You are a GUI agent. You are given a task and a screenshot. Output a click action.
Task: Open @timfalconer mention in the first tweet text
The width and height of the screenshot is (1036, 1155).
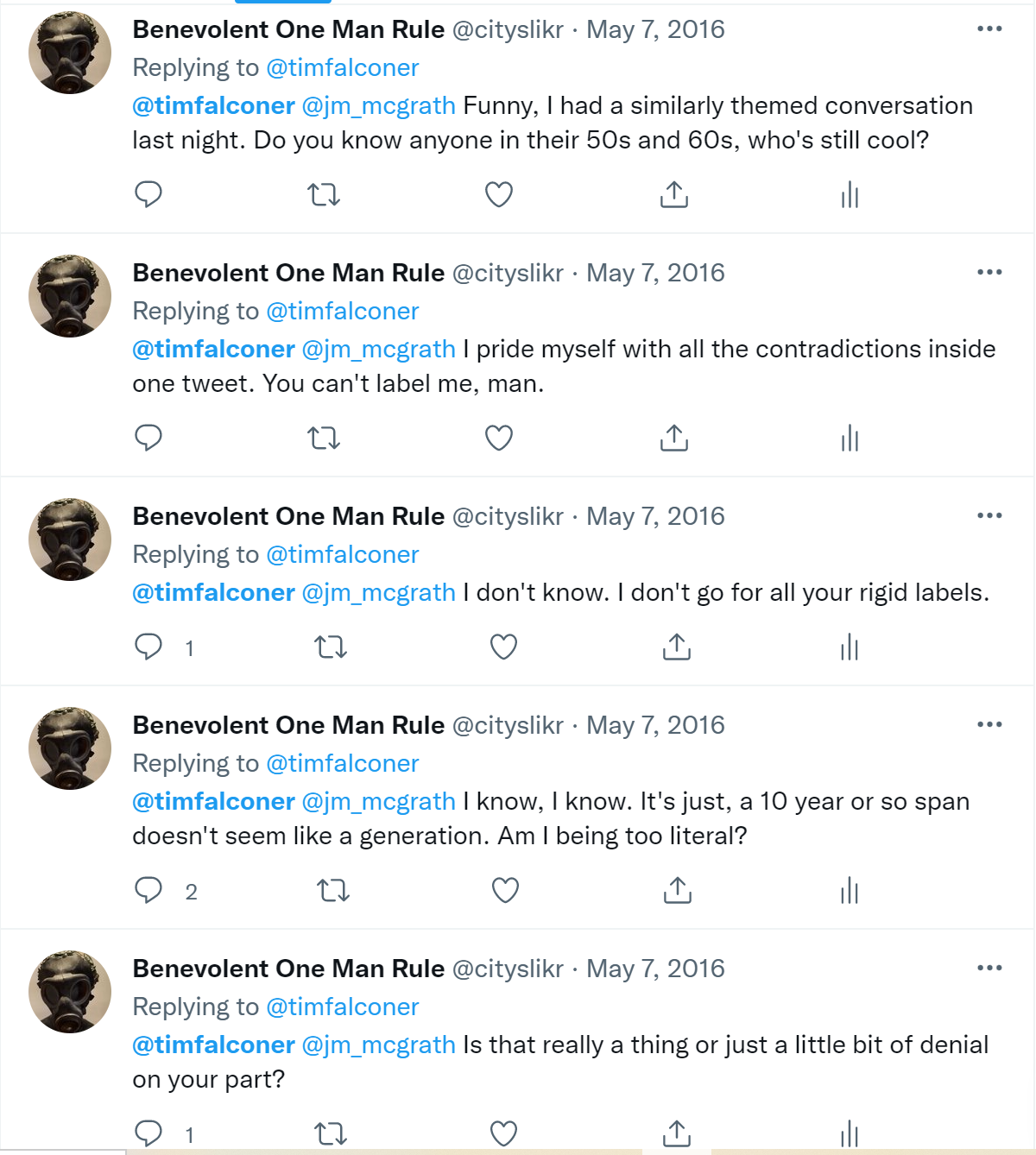213,105
